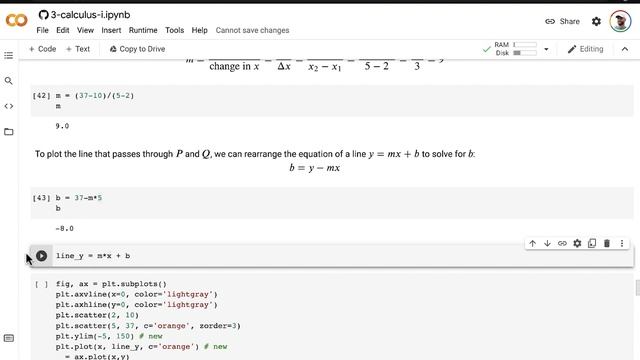Collapse the header with the chevron
The width and height of the screenshot is (640, 360).
pos(625,49)
